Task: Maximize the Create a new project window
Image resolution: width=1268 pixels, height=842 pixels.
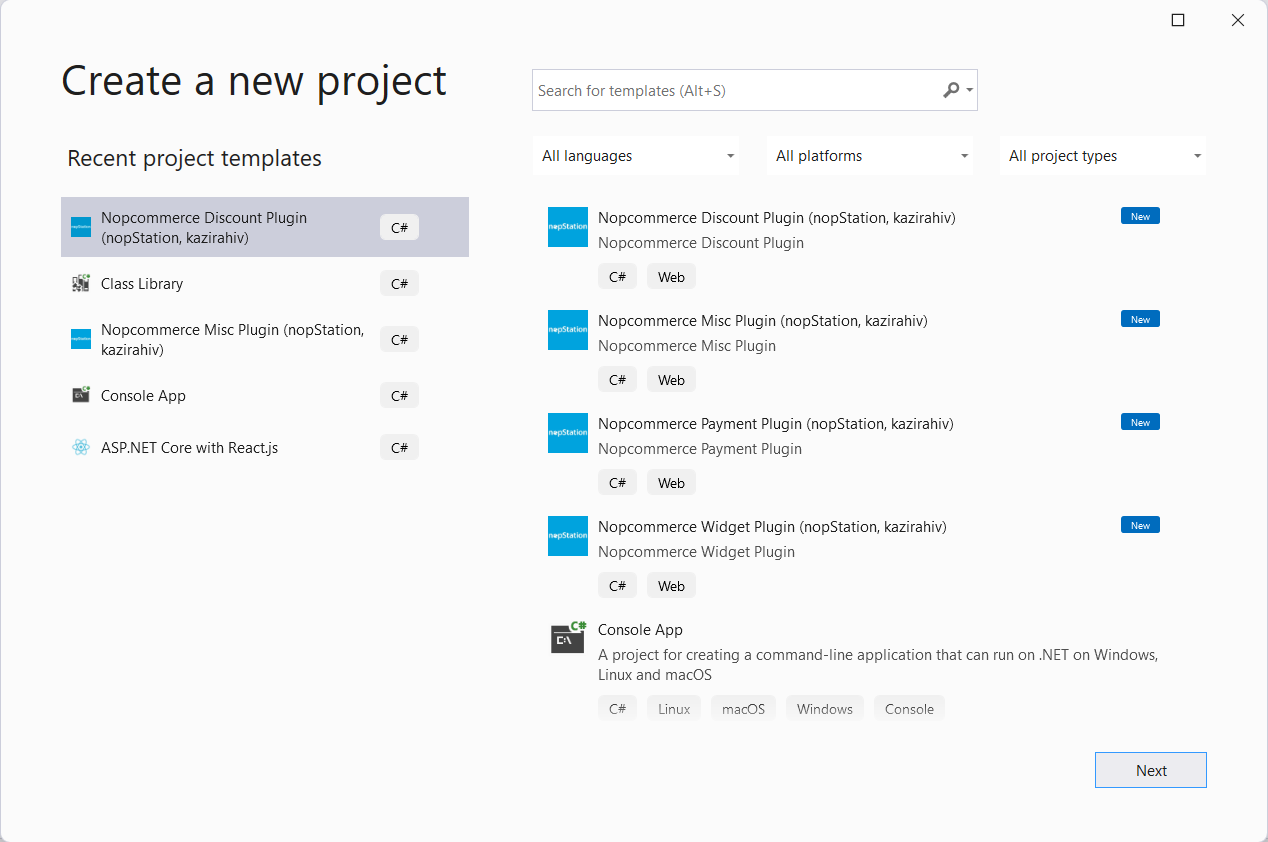Action: point(1178,20)
